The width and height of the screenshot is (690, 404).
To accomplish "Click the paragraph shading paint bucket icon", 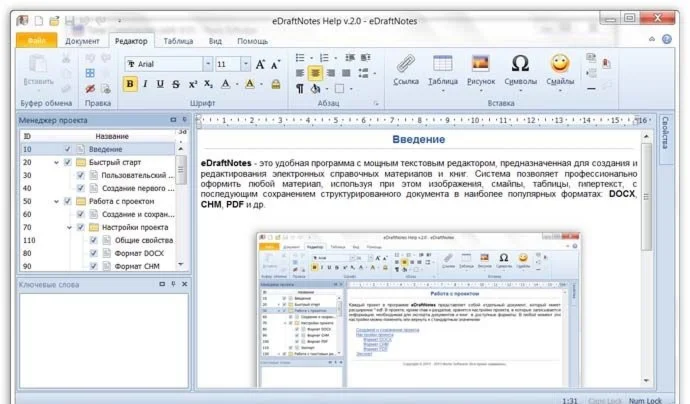I will coord(315,89).
